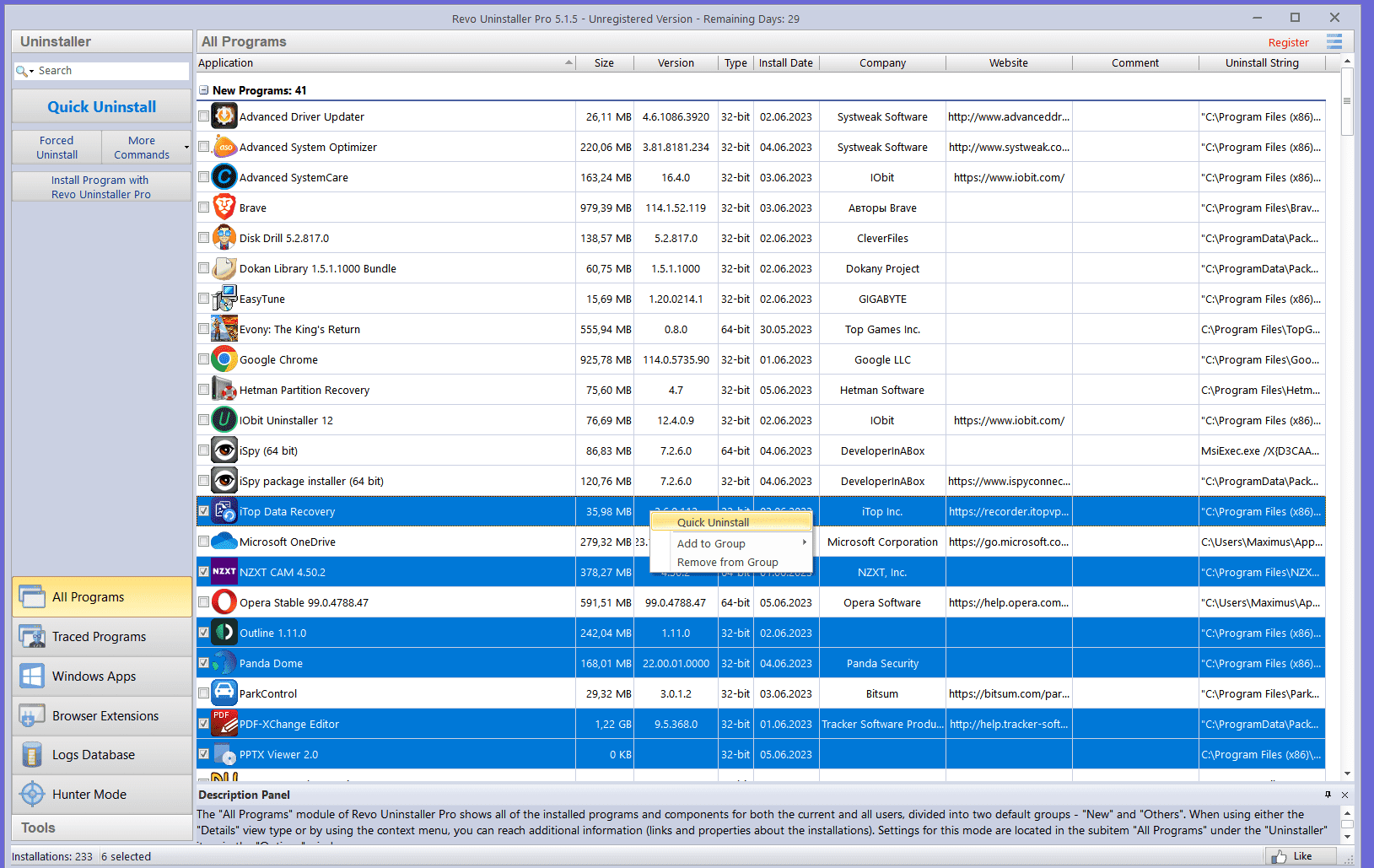Screen dimensions: 1374x868
Task: Check the Brave checkbox
Action: pos(203,208)
